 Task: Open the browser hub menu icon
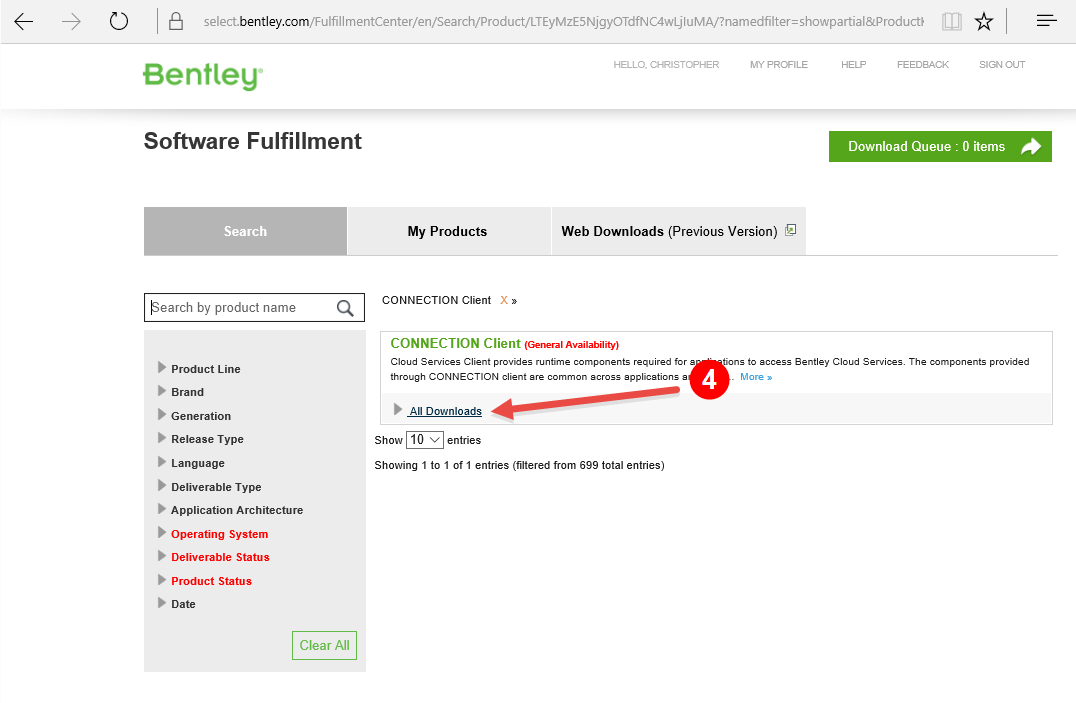[x=1046, y=21]
